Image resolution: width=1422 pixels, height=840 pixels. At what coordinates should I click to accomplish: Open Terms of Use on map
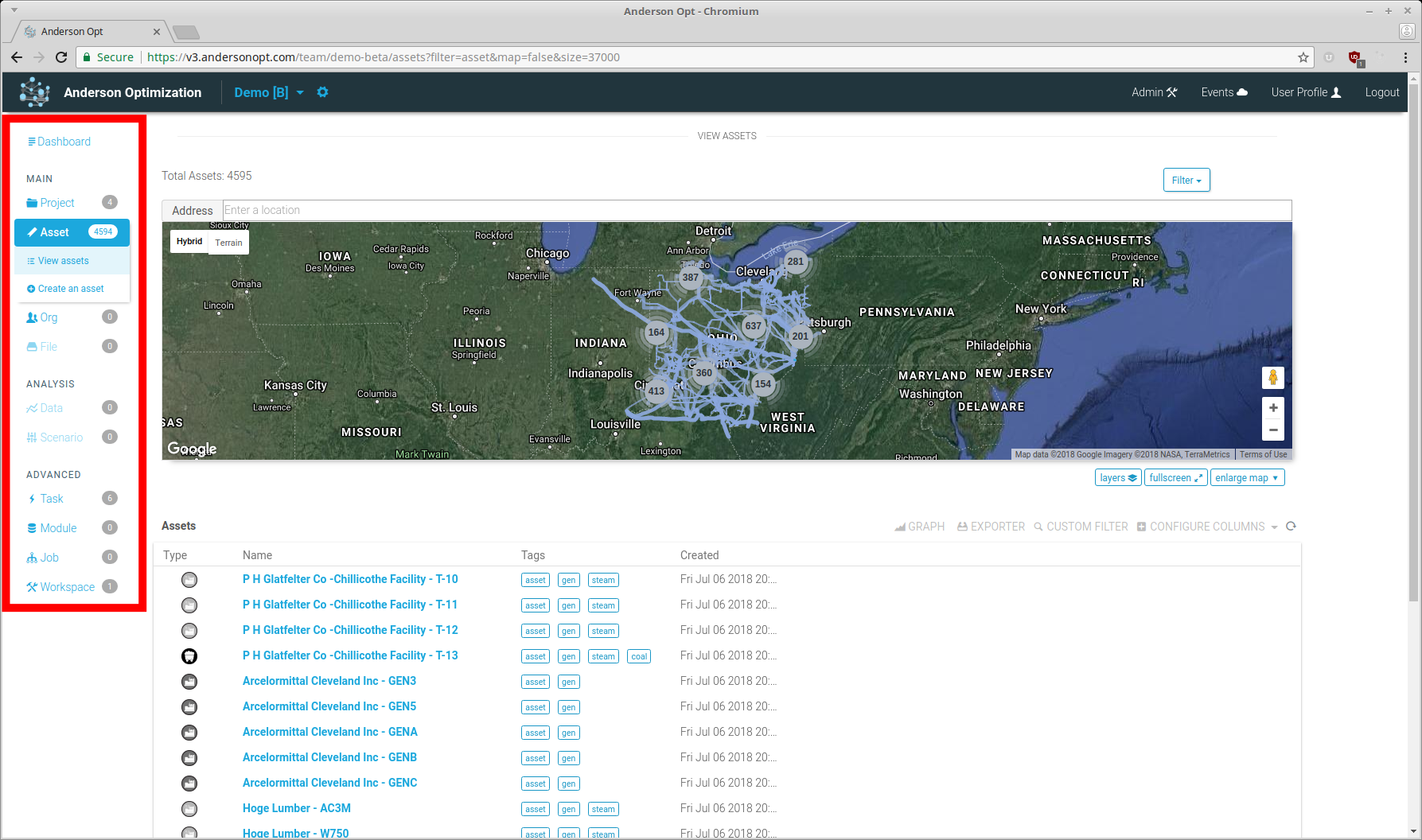[x=1263, y=455]
